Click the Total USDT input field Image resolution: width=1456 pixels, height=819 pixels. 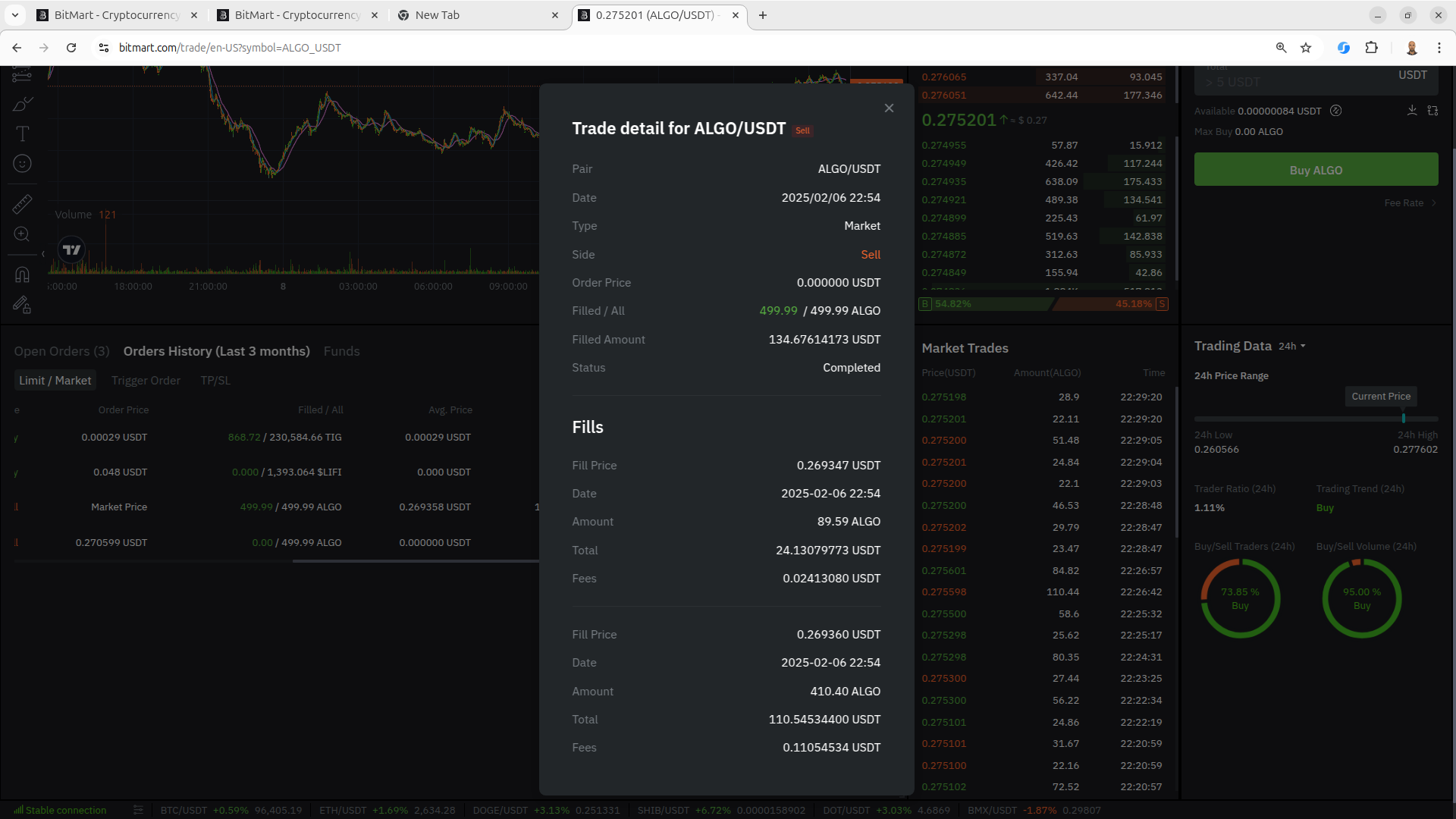[1316, 81]
